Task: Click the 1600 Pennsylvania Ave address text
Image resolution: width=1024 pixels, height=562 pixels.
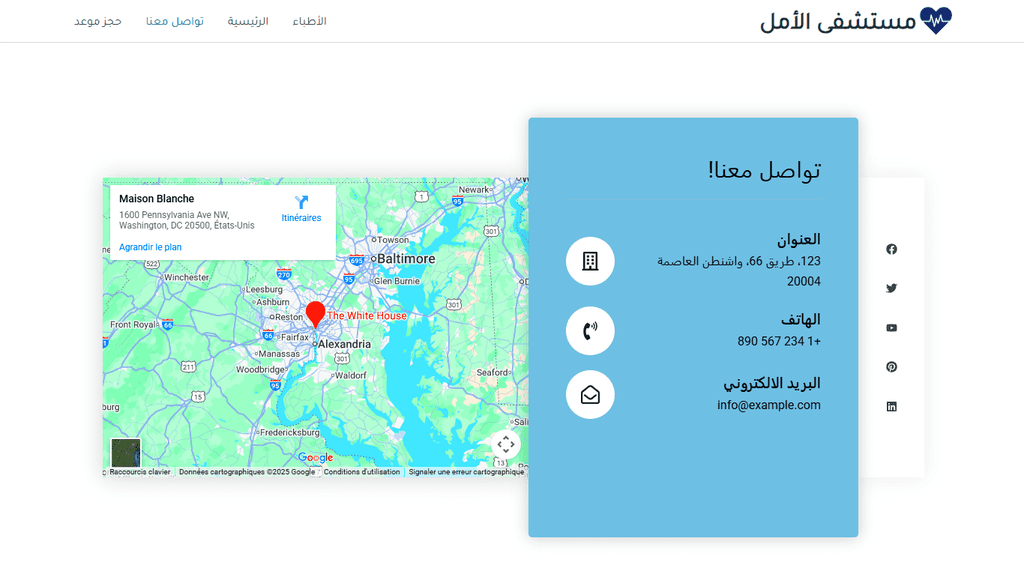Action: coord(187,221)
